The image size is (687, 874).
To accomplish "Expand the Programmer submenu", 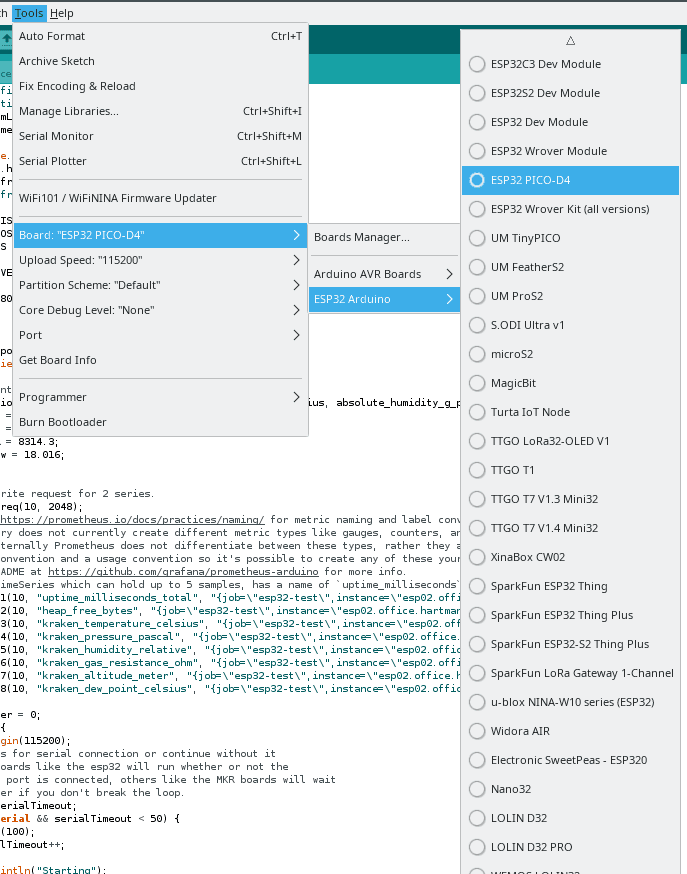I will [160, 397].
